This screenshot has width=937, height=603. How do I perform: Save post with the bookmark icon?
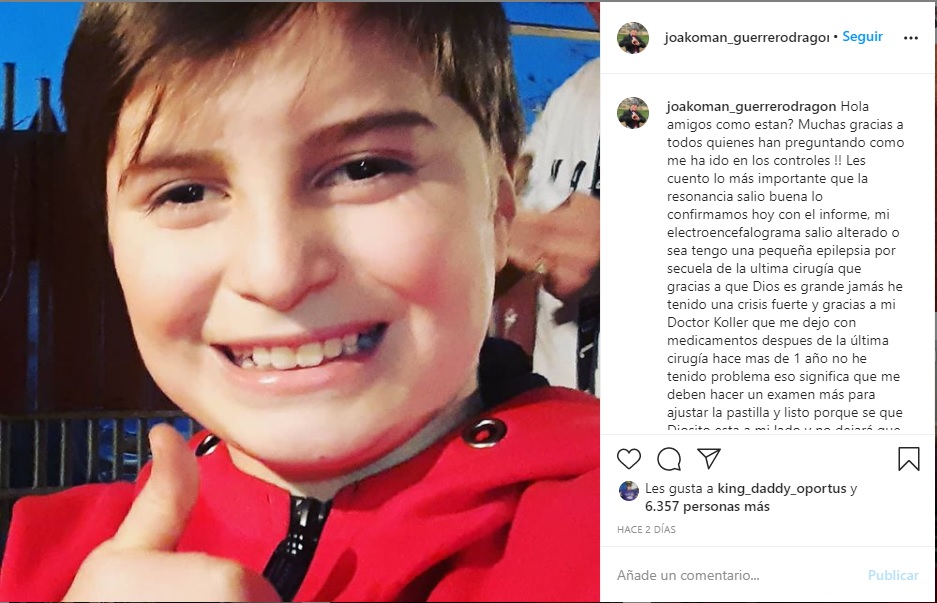908,459
